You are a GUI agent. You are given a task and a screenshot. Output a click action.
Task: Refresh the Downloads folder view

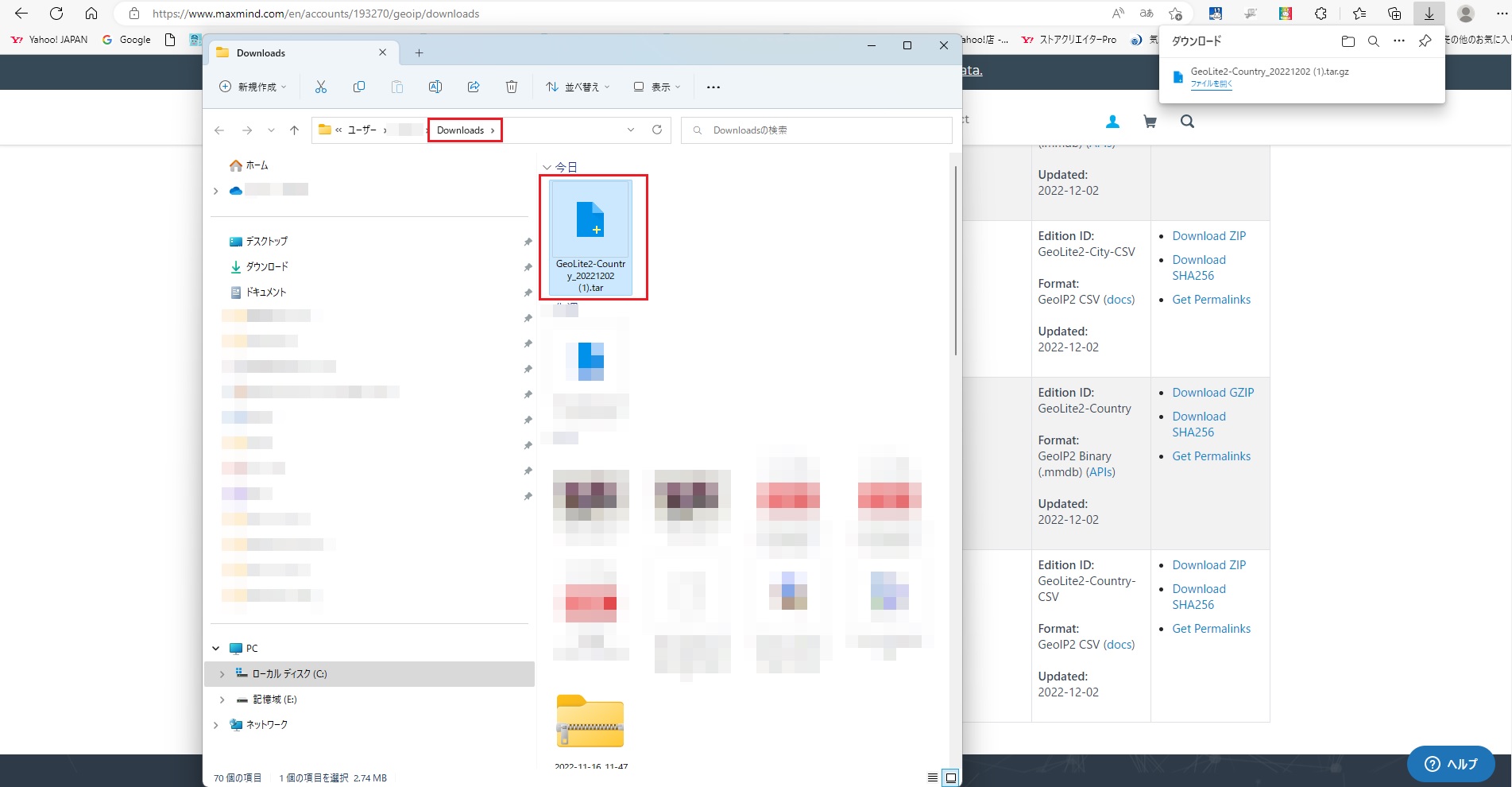coord(657,130)
